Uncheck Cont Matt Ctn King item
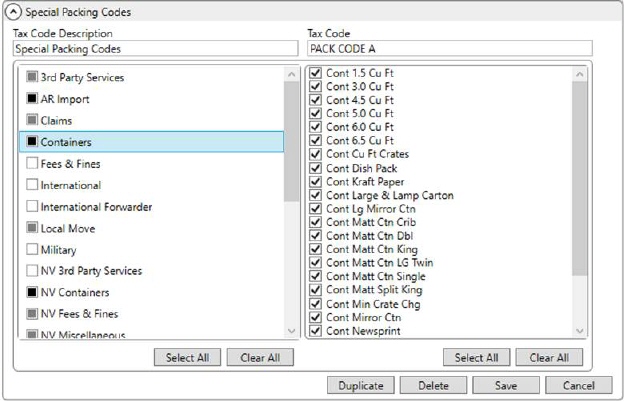The height and width of the screenshot is (401, 624). [x=316, y=249]
